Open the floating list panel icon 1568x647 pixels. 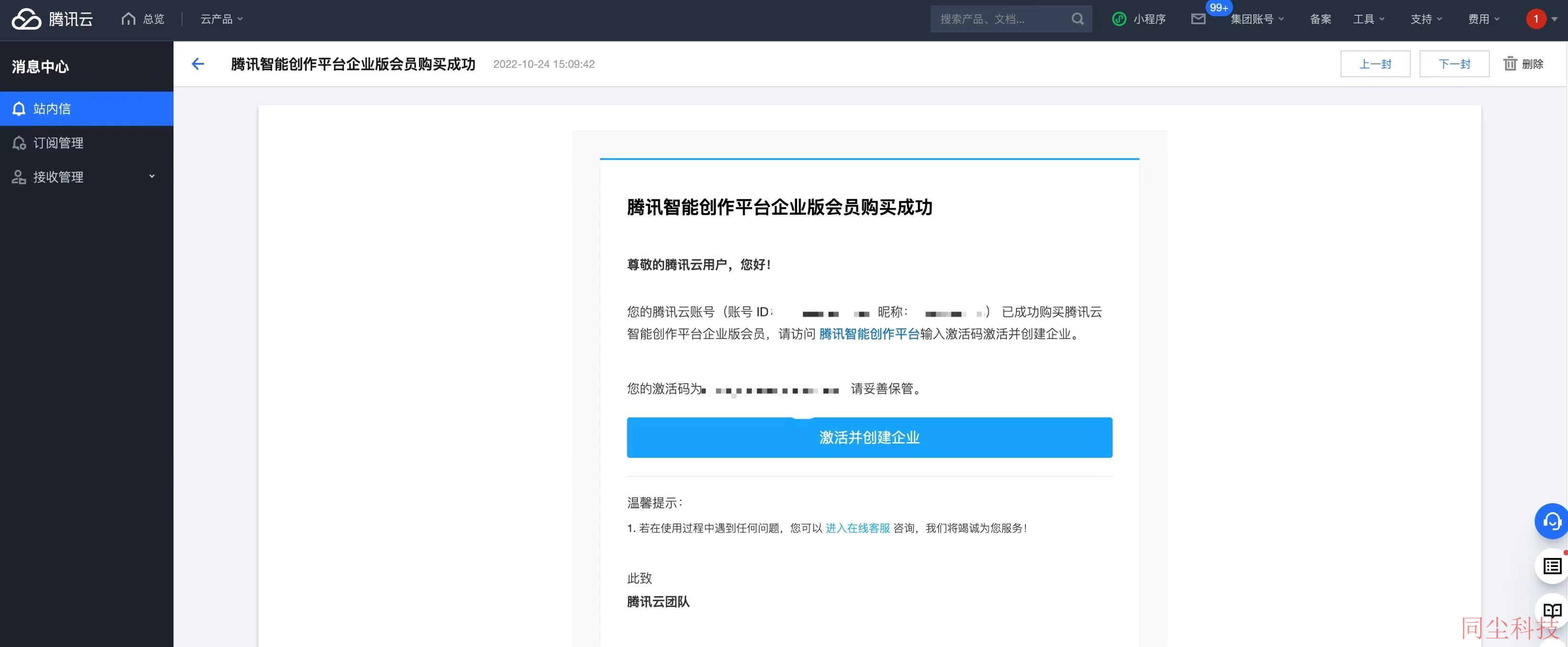[x=1552, y=566]
